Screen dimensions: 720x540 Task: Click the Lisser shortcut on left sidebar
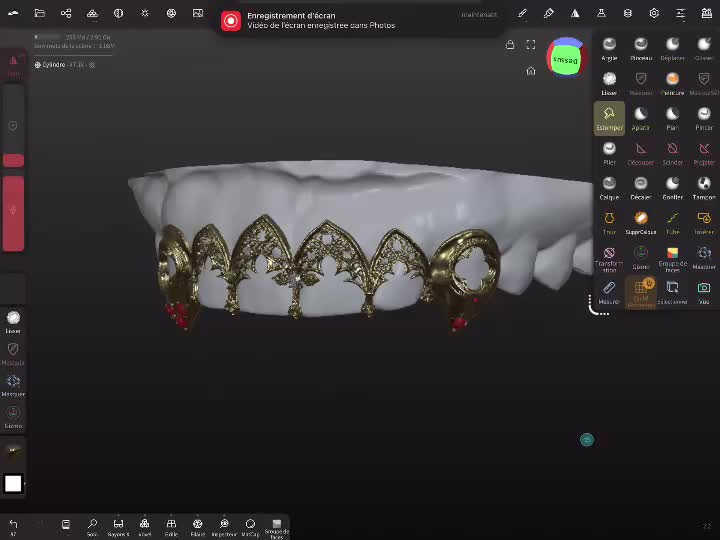pyautogui.click(x=13, y=321)
